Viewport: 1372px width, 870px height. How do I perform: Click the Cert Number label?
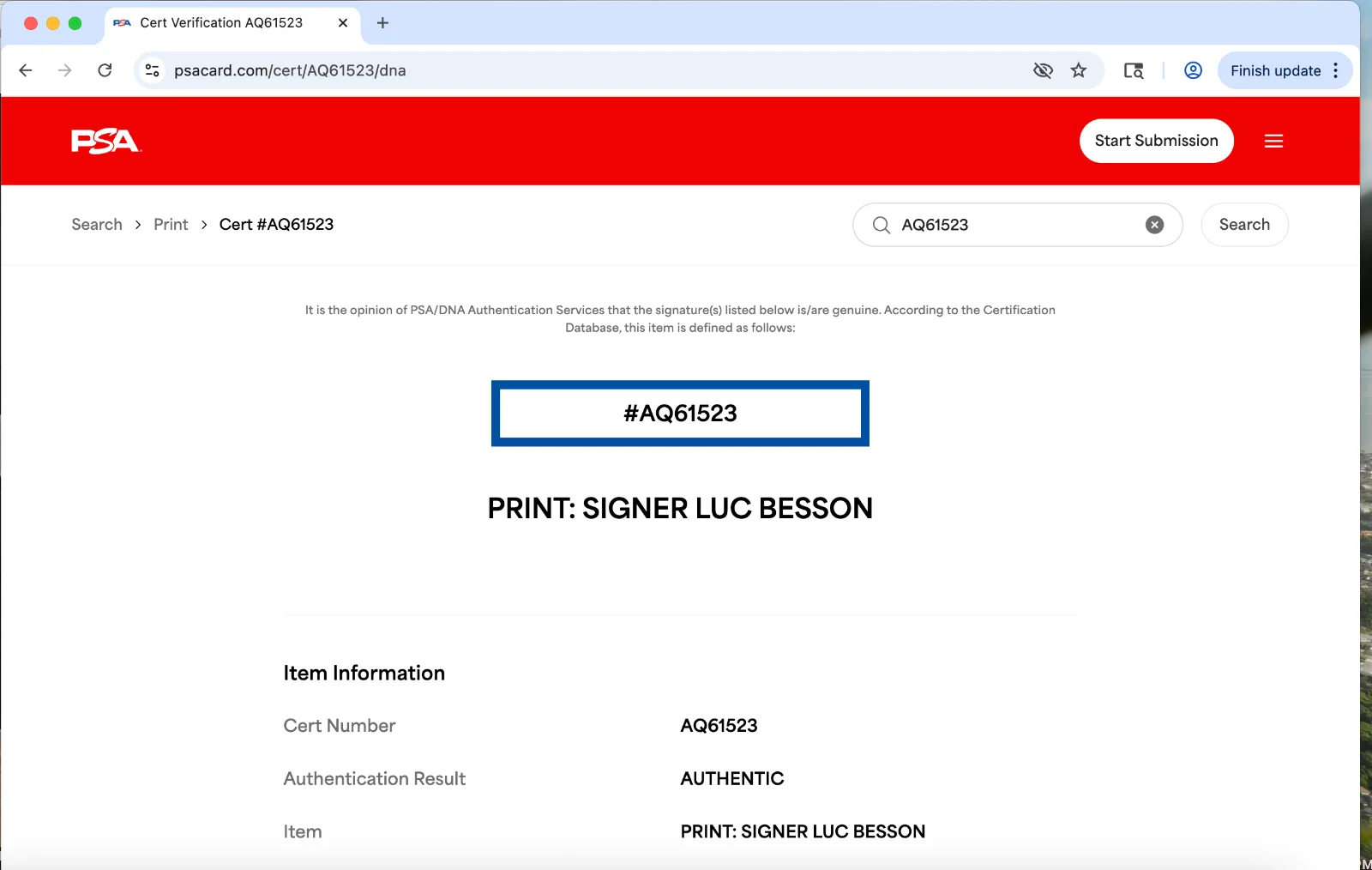(x=340, y=726)
